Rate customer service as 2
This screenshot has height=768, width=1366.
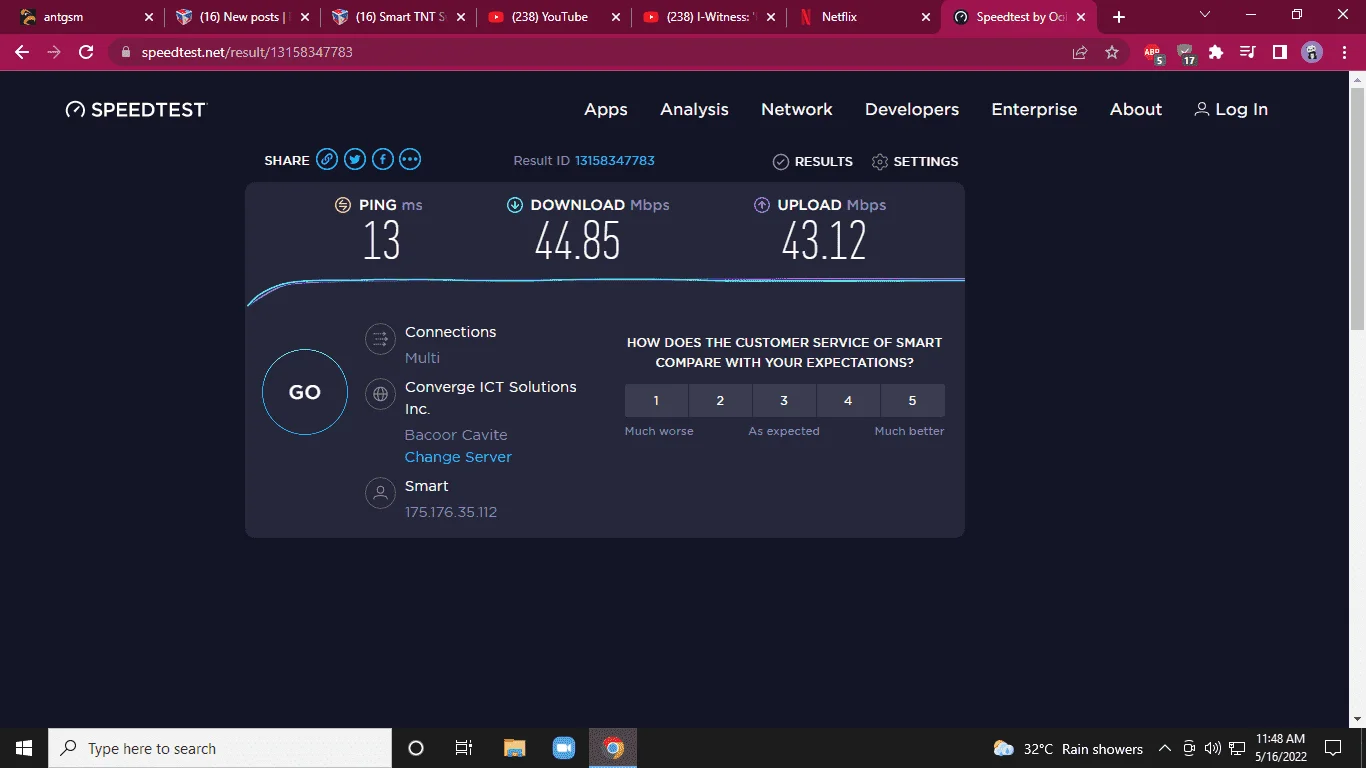(x=720, y=400)
